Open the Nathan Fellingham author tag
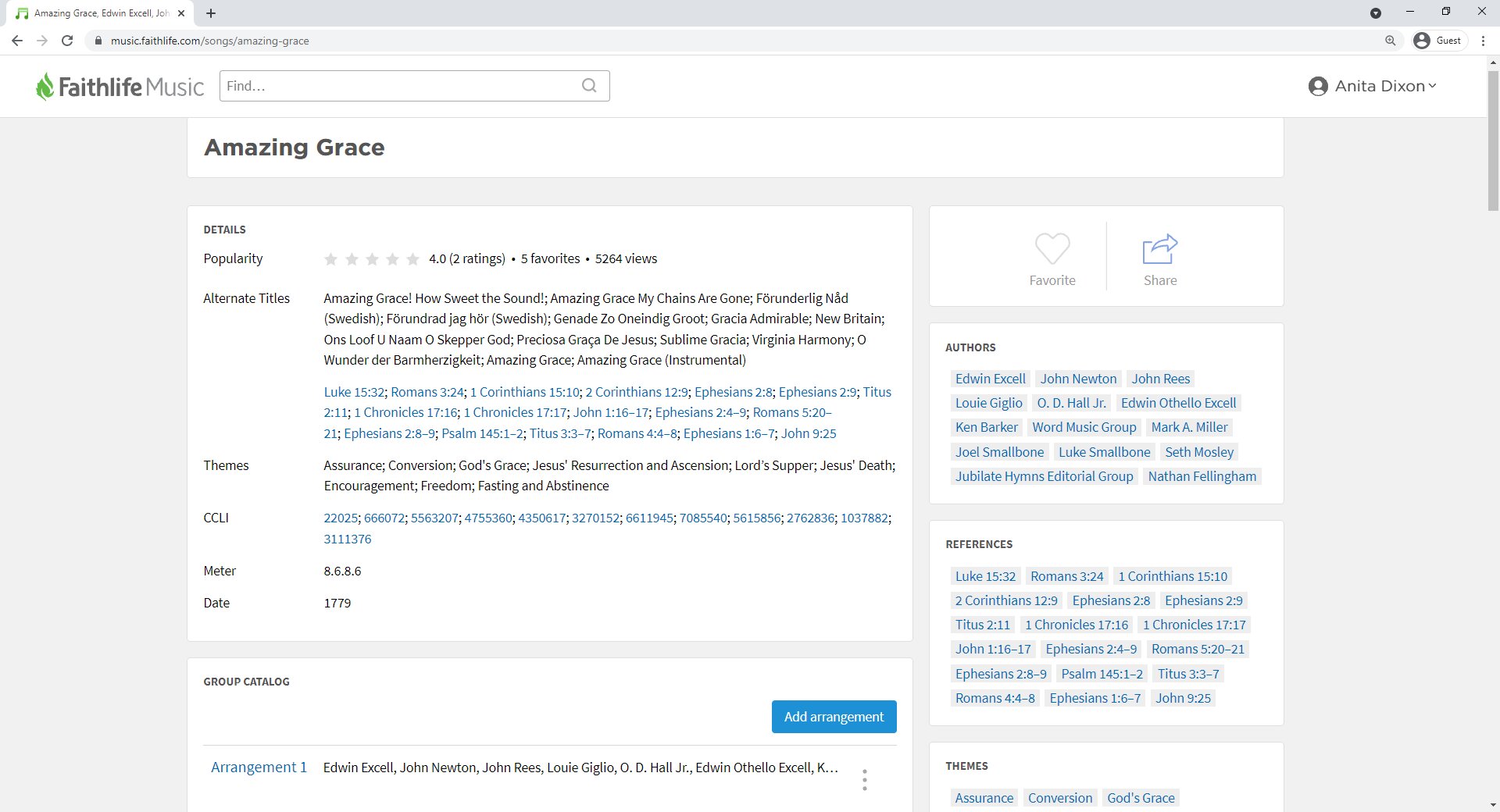 (x=1202, y=476)
